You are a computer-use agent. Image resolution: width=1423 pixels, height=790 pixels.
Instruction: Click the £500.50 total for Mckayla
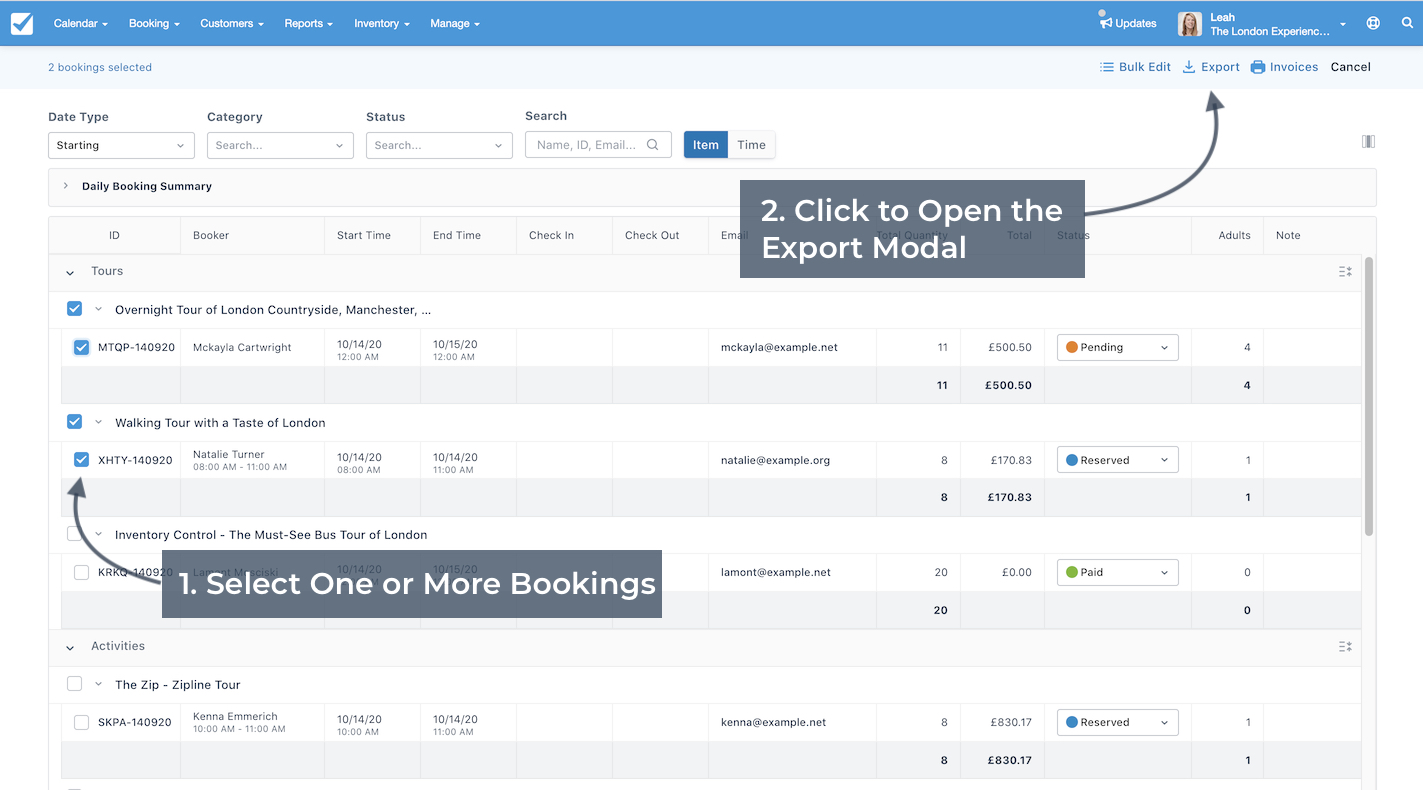click(1010, 347)
